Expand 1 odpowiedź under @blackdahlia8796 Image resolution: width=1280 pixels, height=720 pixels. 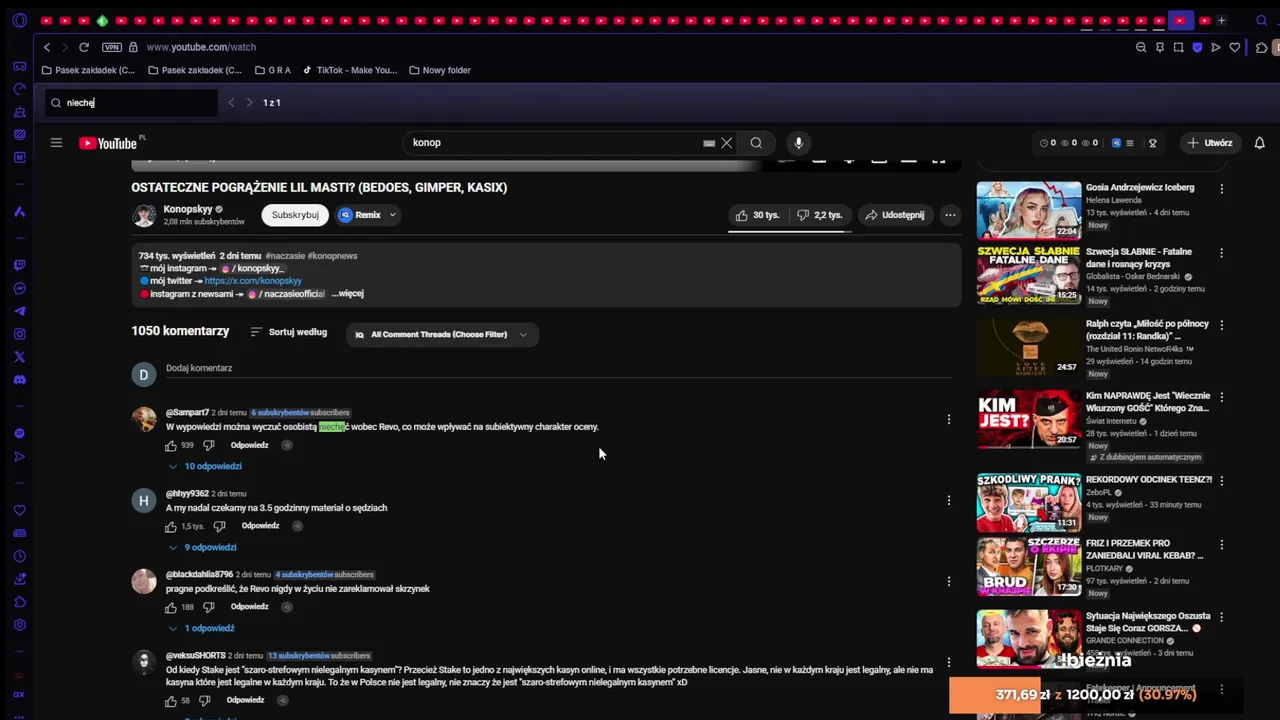(x=201, y=628)
